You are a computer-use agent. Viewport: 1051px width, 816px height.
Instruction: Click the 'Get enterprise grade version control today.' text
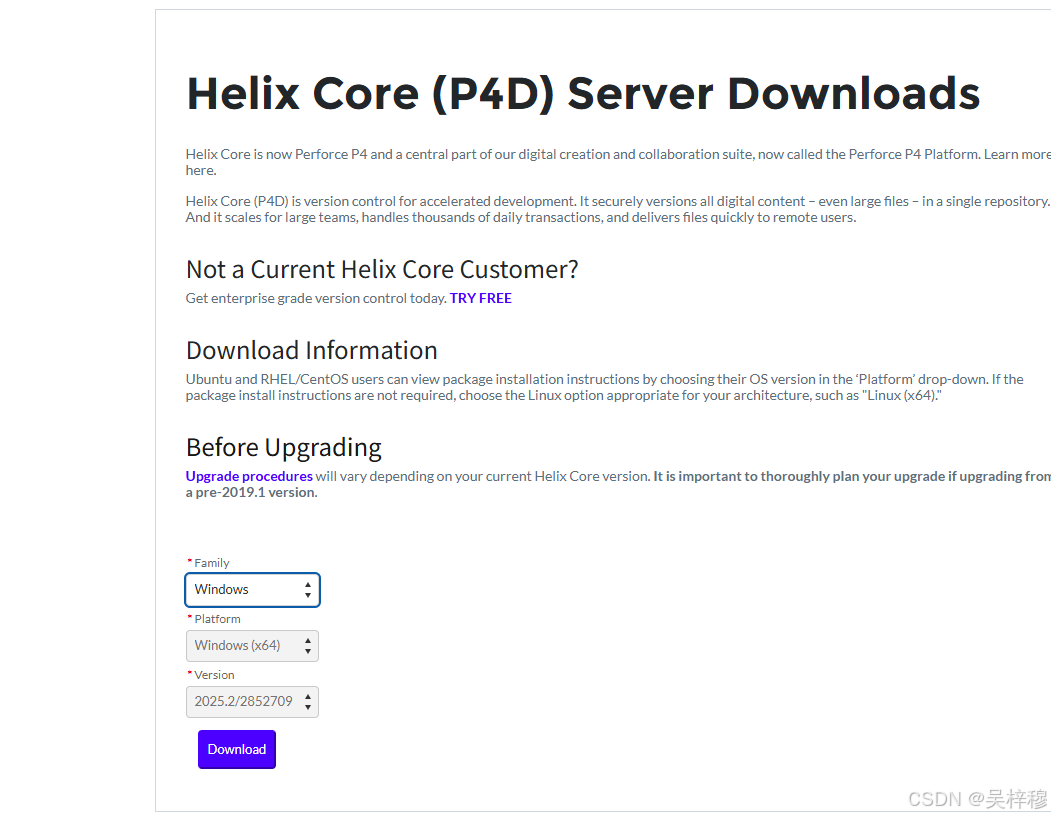316,298
